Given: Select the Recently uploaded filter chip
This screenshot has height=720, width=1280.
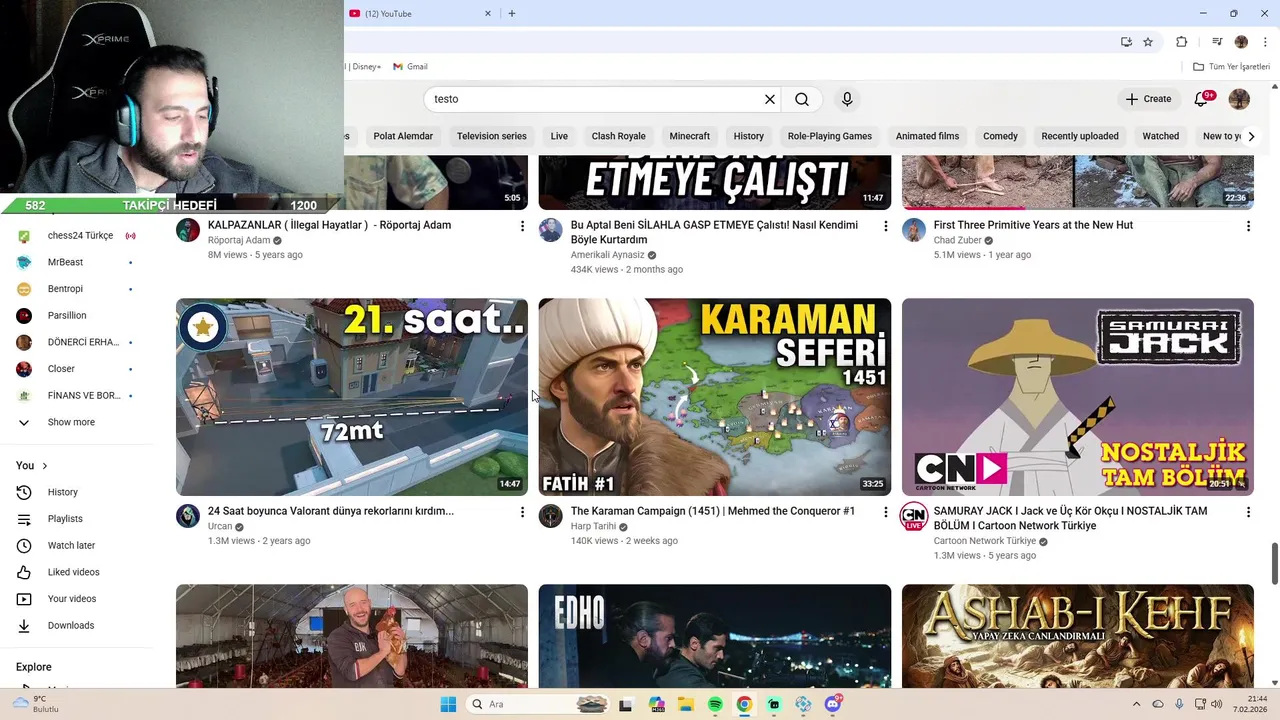Looking at the screenshot, I should pyautogui.click(x=1080, y=136).
